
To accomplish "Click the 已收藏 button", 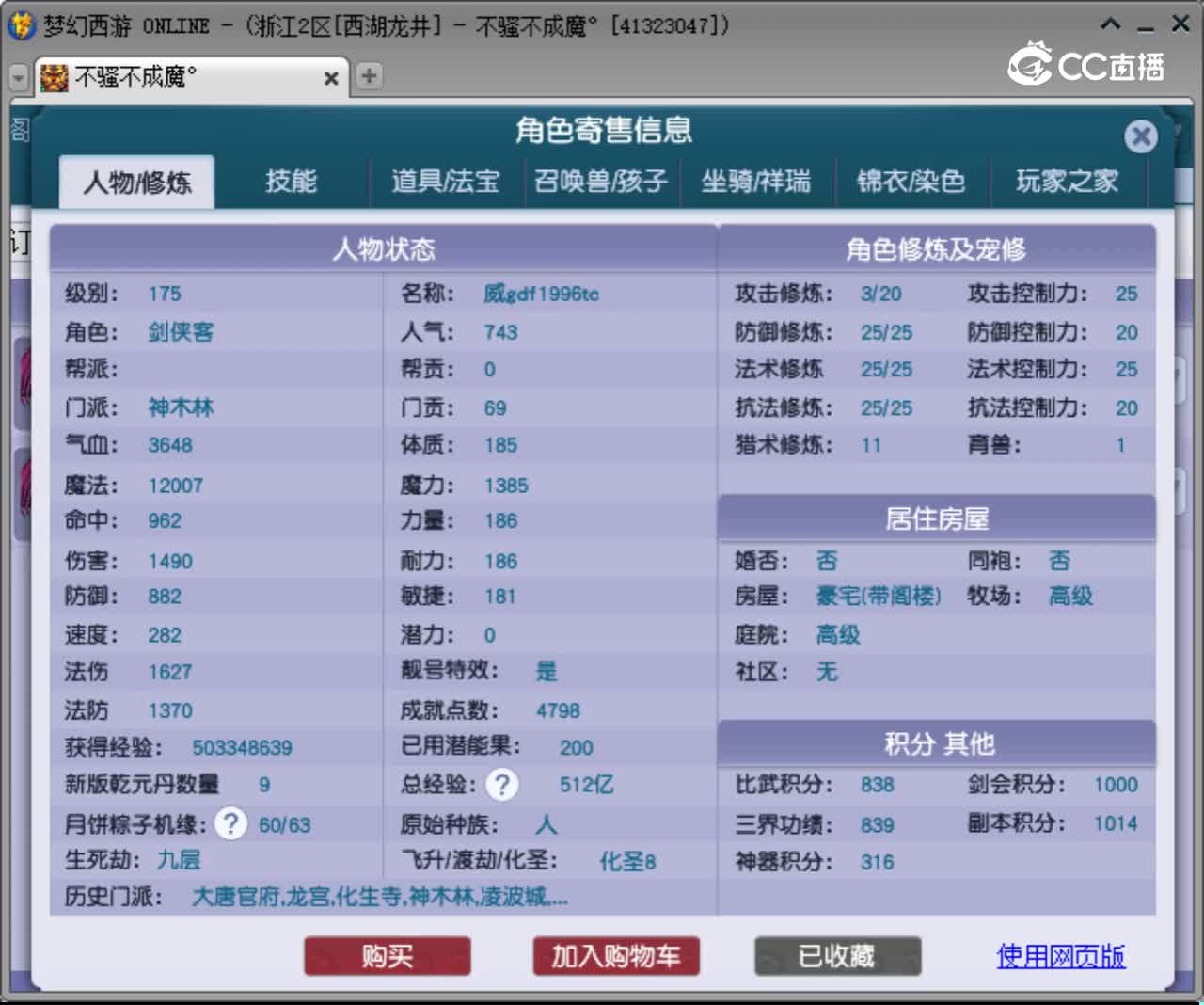I will [837, 956].
